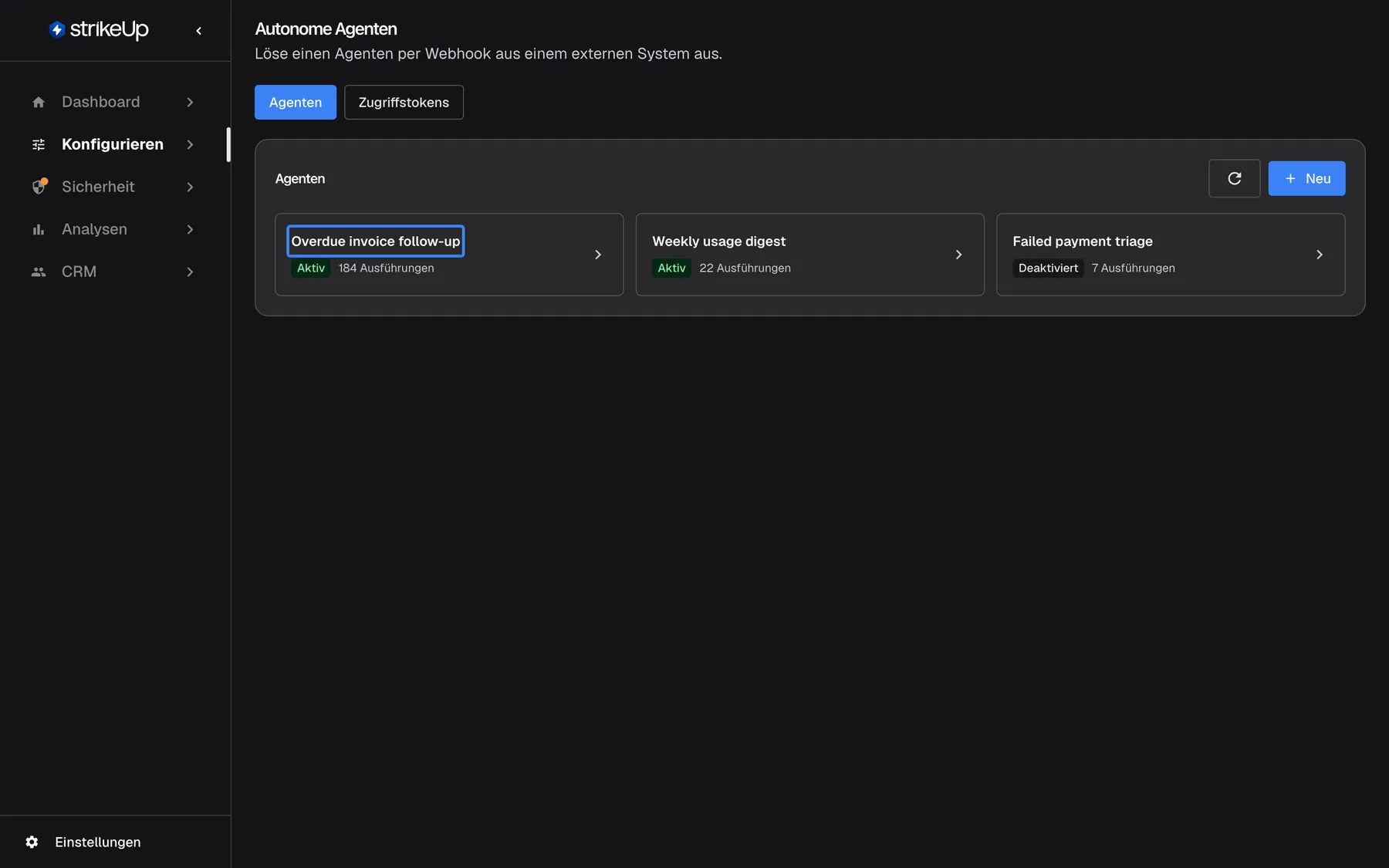Viewport: 1389px width, 868px height.
Task: Select Analysen in the sidebar
Action: (x=113, y=229)
